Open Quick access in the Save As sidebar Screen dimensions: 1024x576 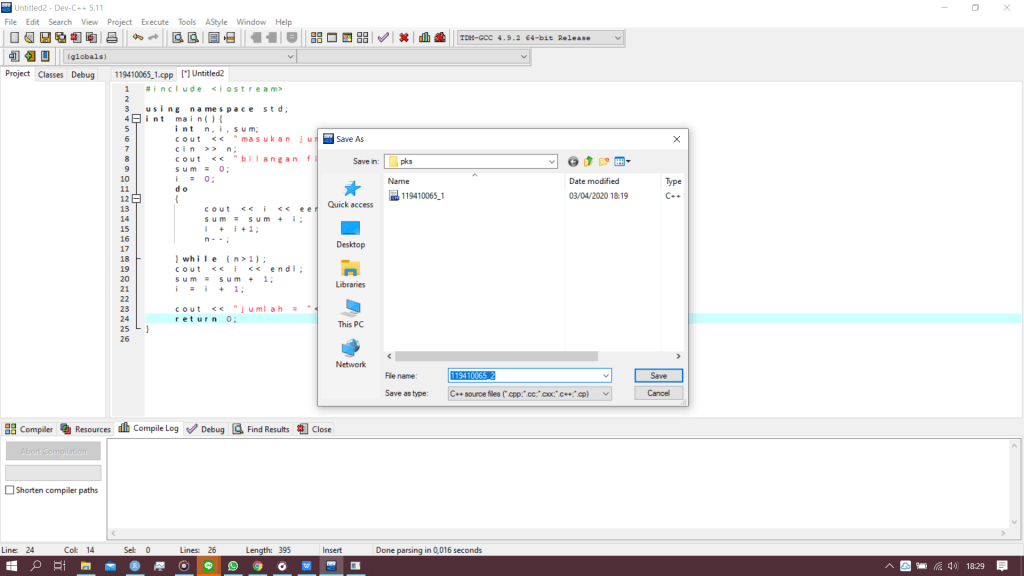coord(350,194)
